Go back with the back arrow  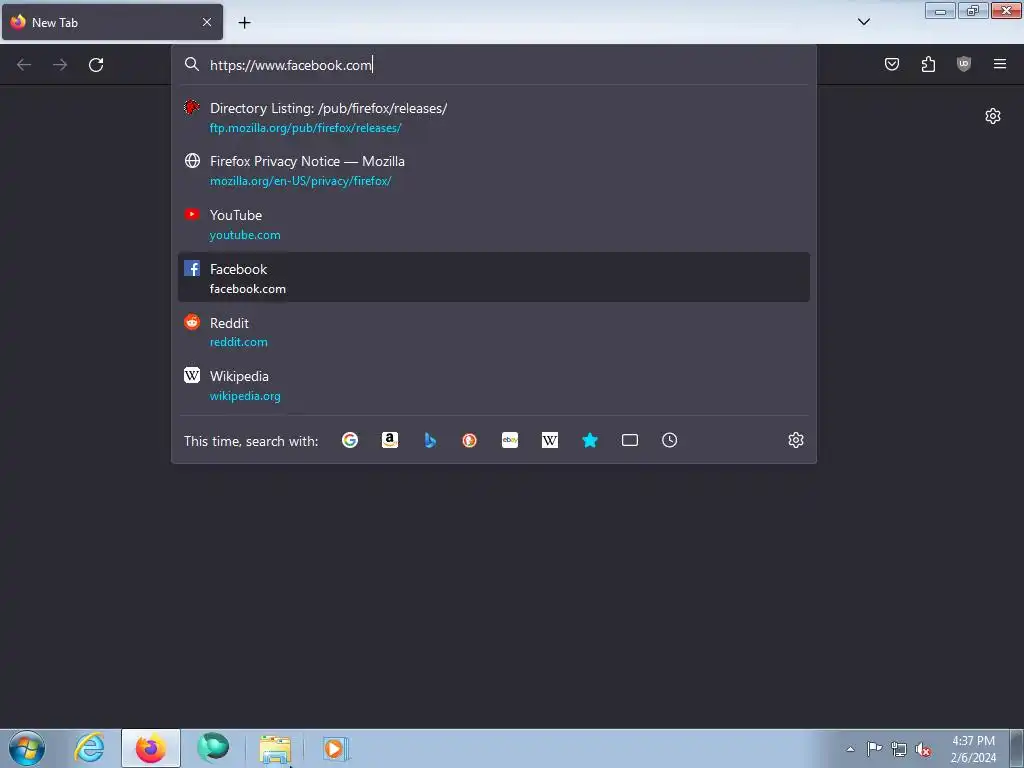[24, 65]
